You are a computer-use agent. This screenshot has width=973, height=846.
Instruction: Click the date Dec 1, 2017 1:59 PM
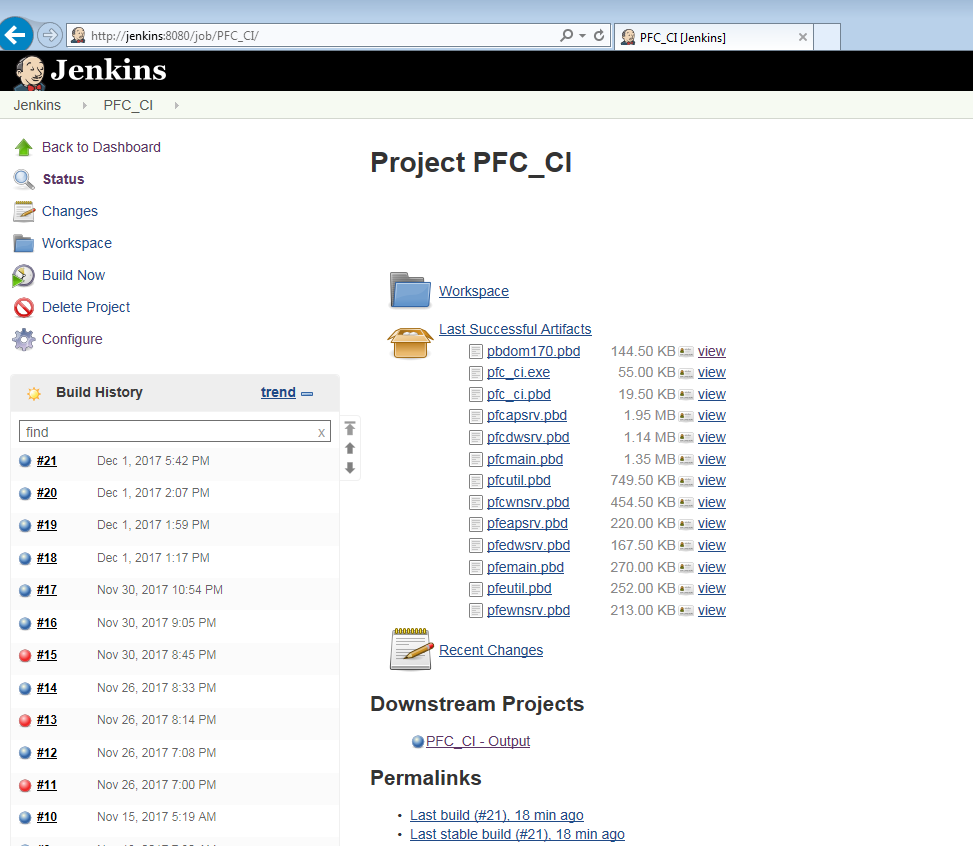coord(153,525)
